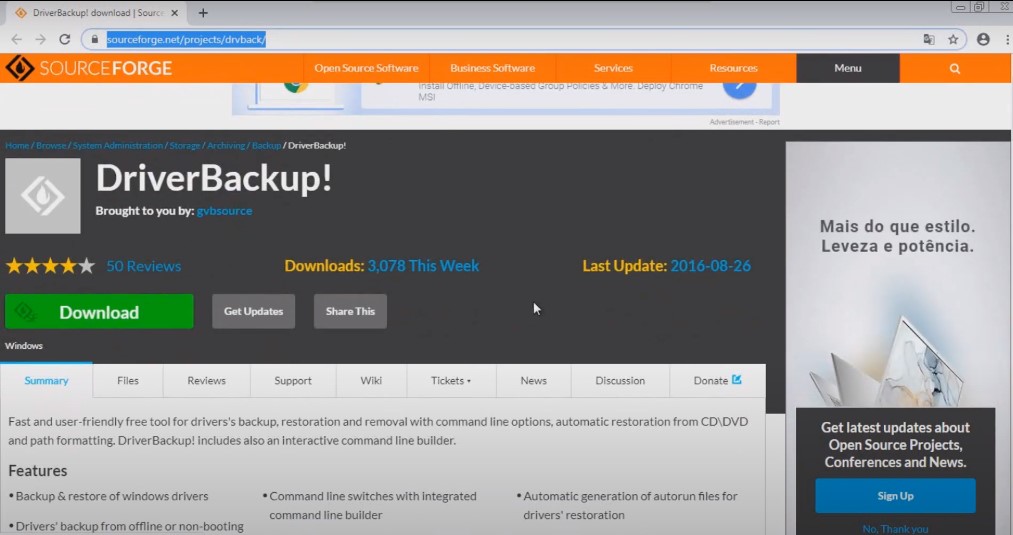
Task: Click the translate page icon
Action: tap(929, 39)
